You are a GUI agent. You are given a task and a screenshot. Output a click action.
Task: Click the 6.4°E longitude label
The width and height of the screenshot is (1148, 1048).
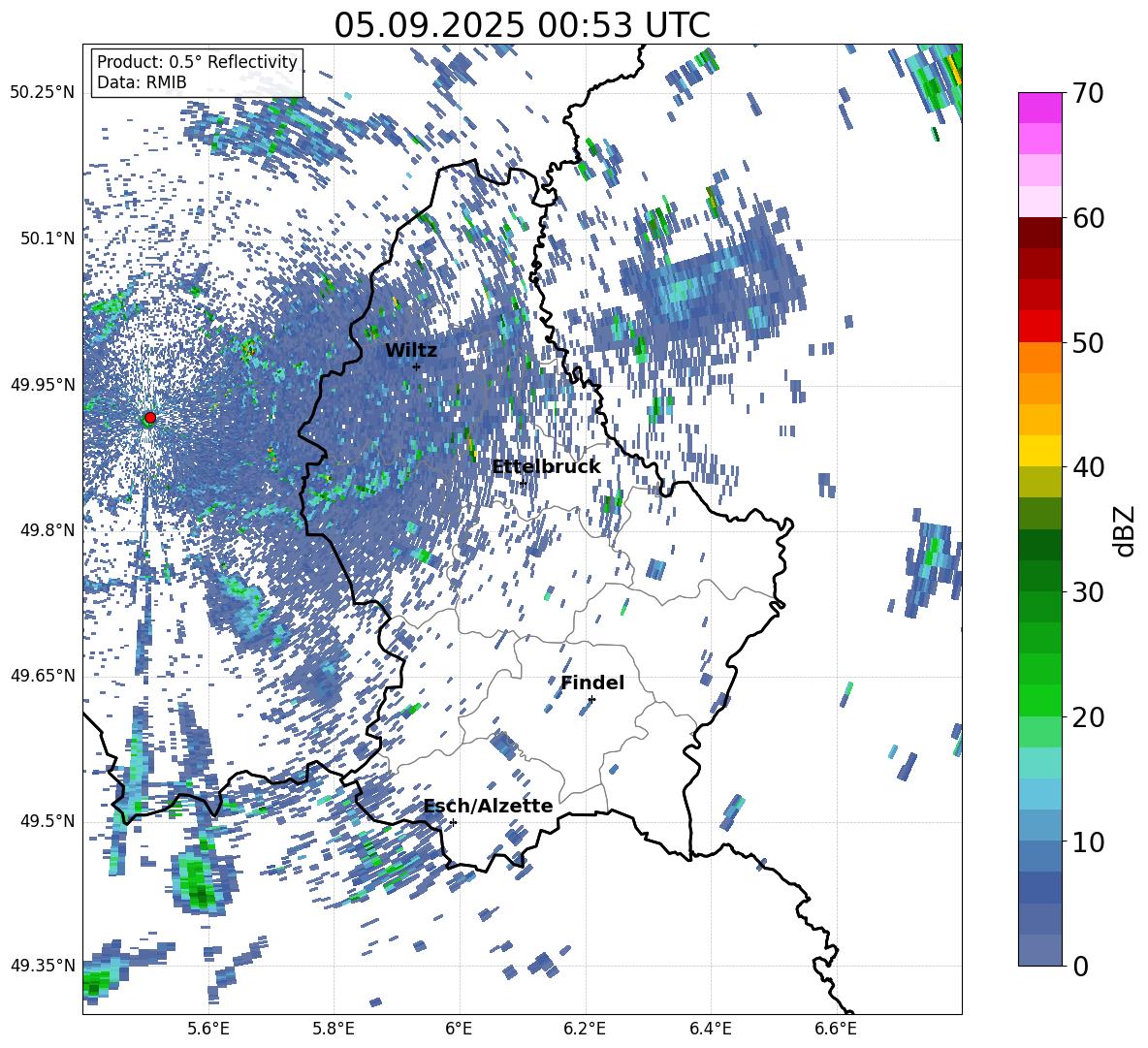[710, 1029]
